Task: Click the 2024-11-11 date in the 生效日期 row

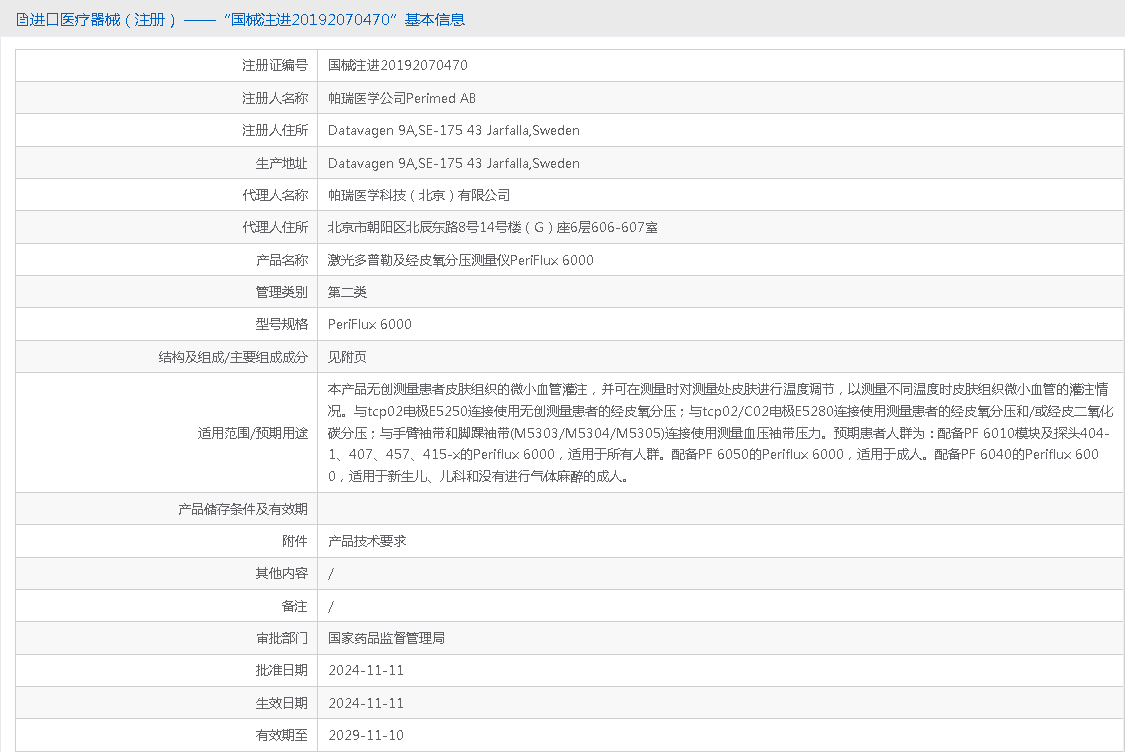Action: pyautogui.click(x=365, y=703)
